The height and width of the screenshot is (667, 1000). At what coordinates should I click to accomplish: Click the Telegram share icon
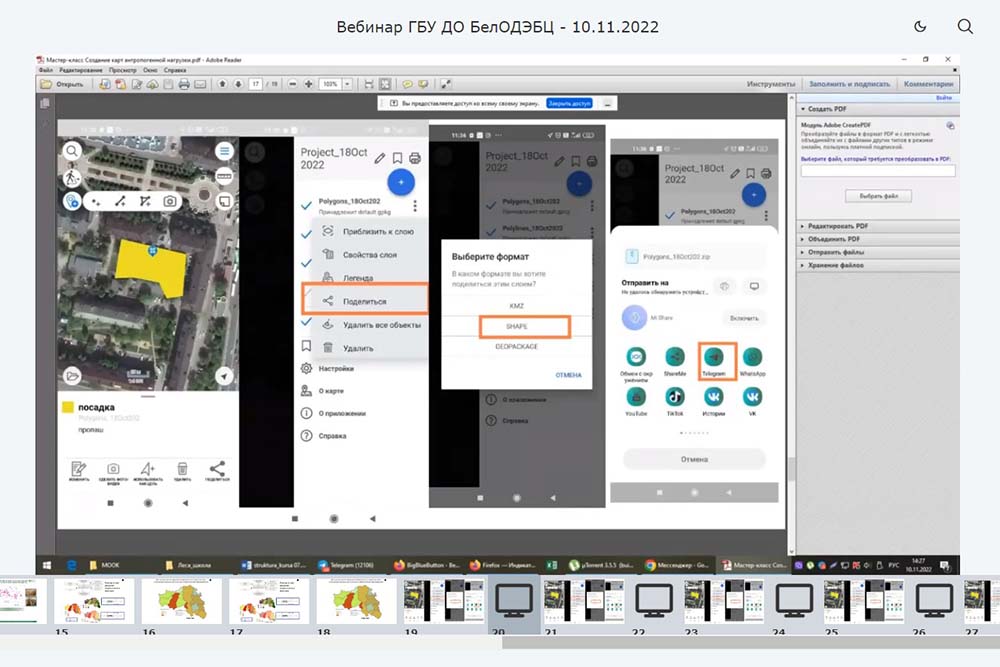pyautogui.click(x=714, y=357)
